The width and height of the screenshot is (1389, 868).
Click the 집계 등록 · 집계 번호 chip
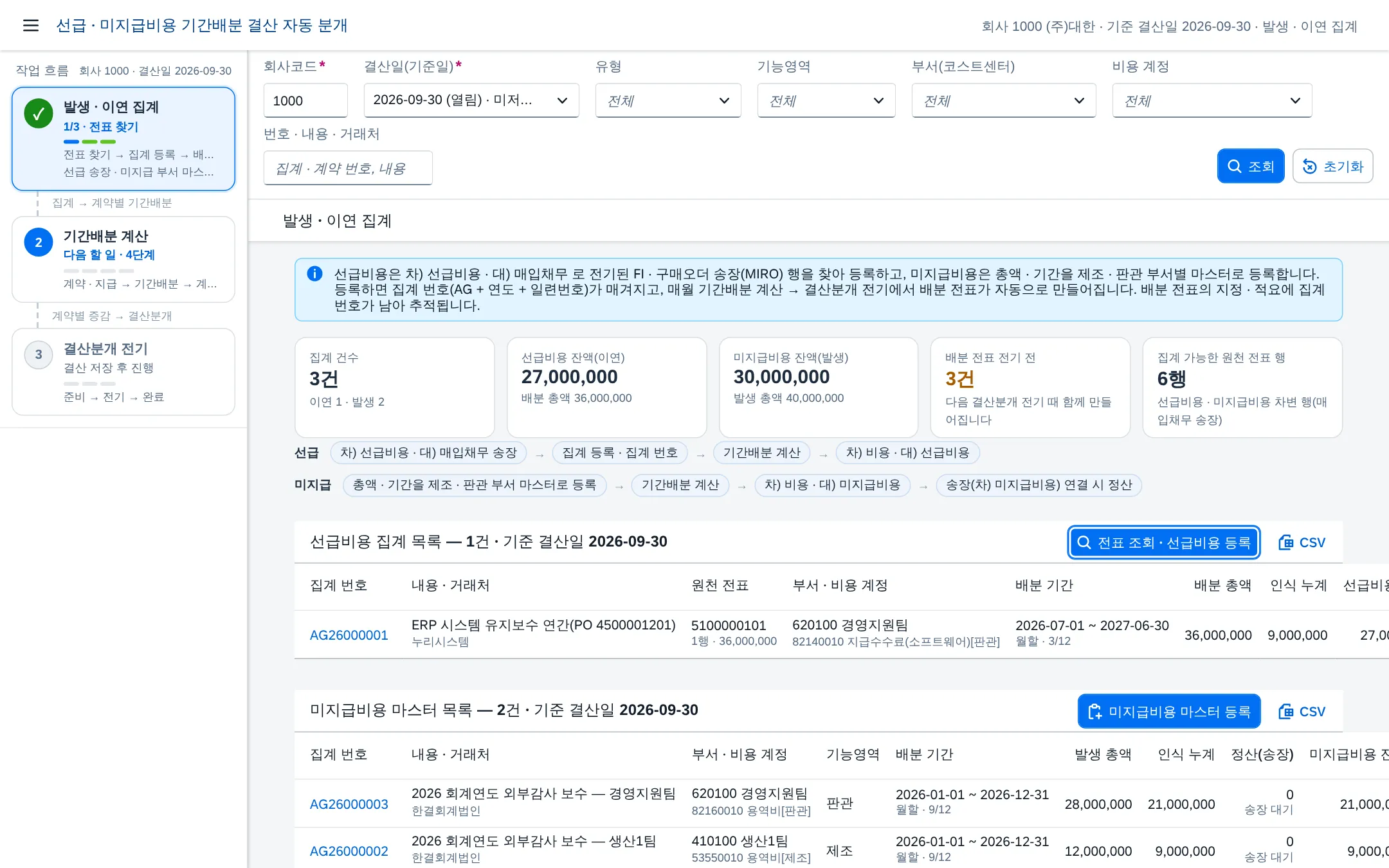(x=620, y=453)
